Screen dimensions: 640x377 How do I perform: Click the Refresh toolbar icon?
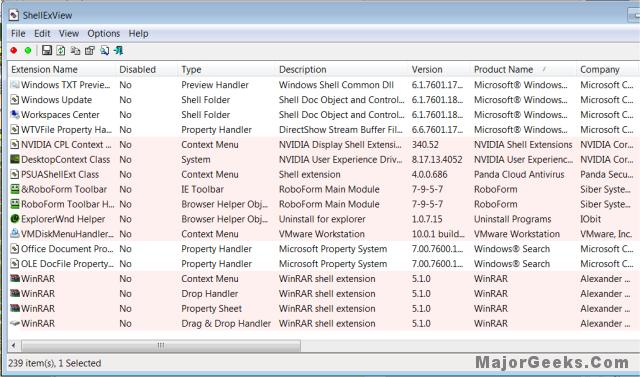(x=61, y=50)
